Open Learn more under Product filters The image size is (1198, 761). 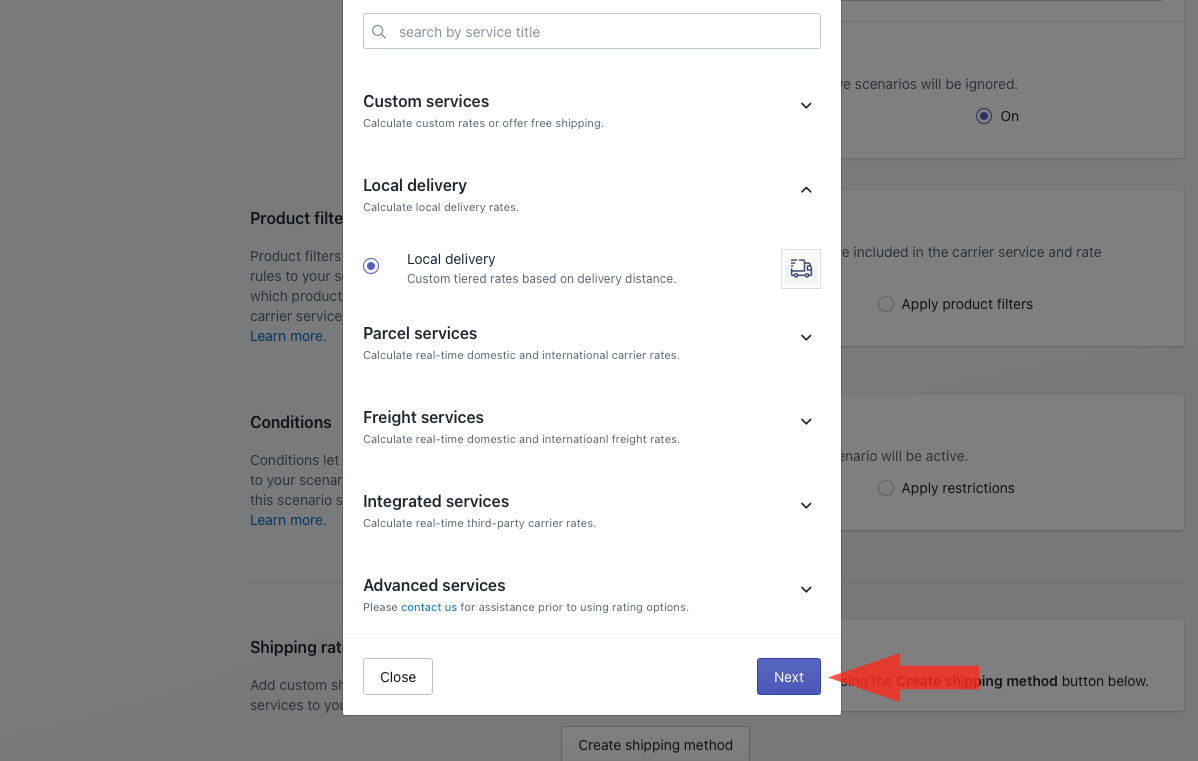click(x=287, y=336)
